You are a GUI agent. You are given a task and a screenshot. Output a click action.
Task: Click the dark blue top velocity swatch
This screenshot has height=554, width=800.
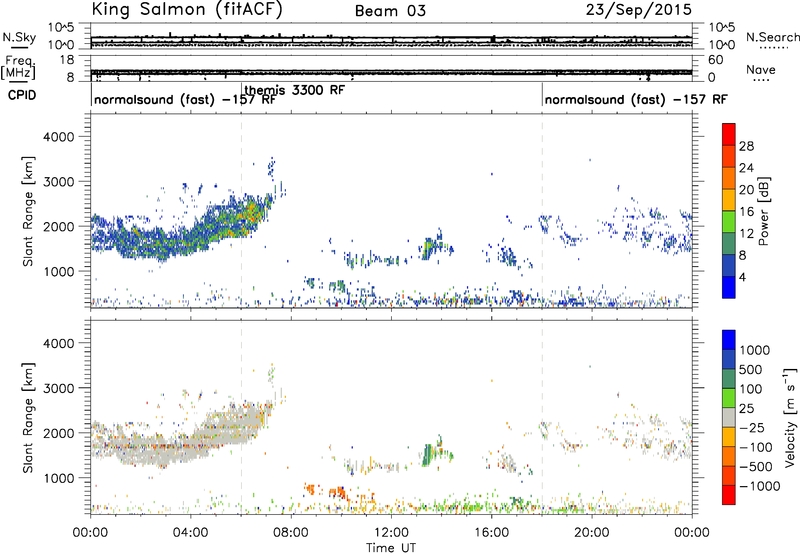[x=729, y=340]
